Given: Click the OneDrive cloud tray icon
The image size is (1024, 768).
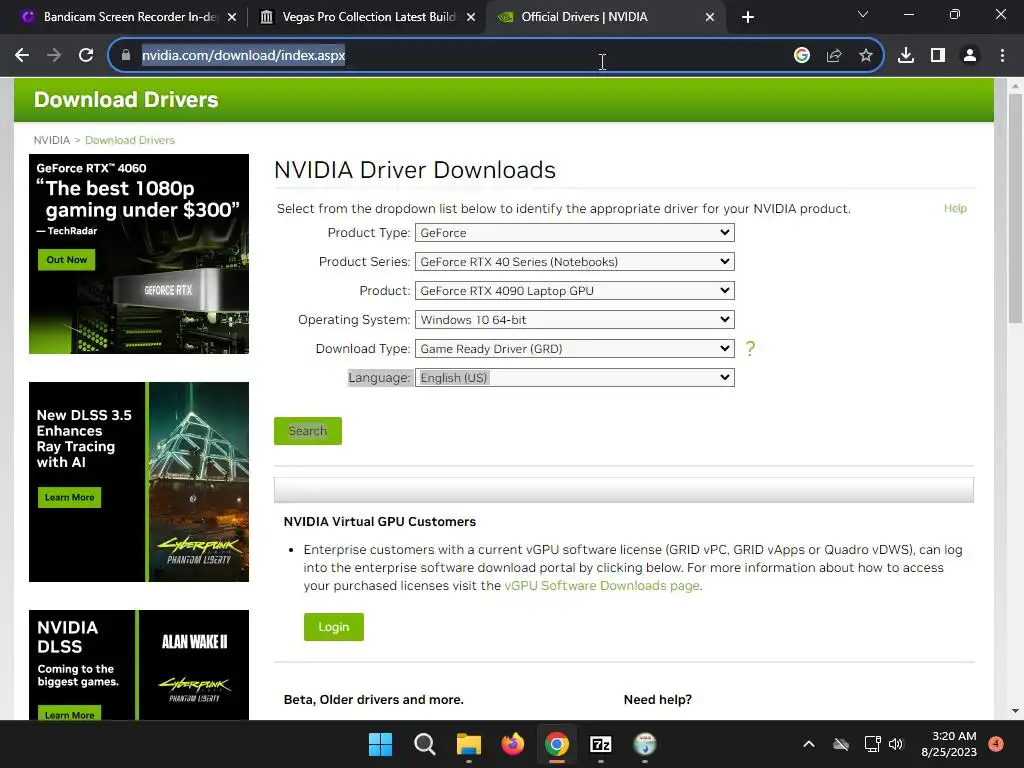Looking at the screenshot, I should pyautogui.click(x=841, y=744).
